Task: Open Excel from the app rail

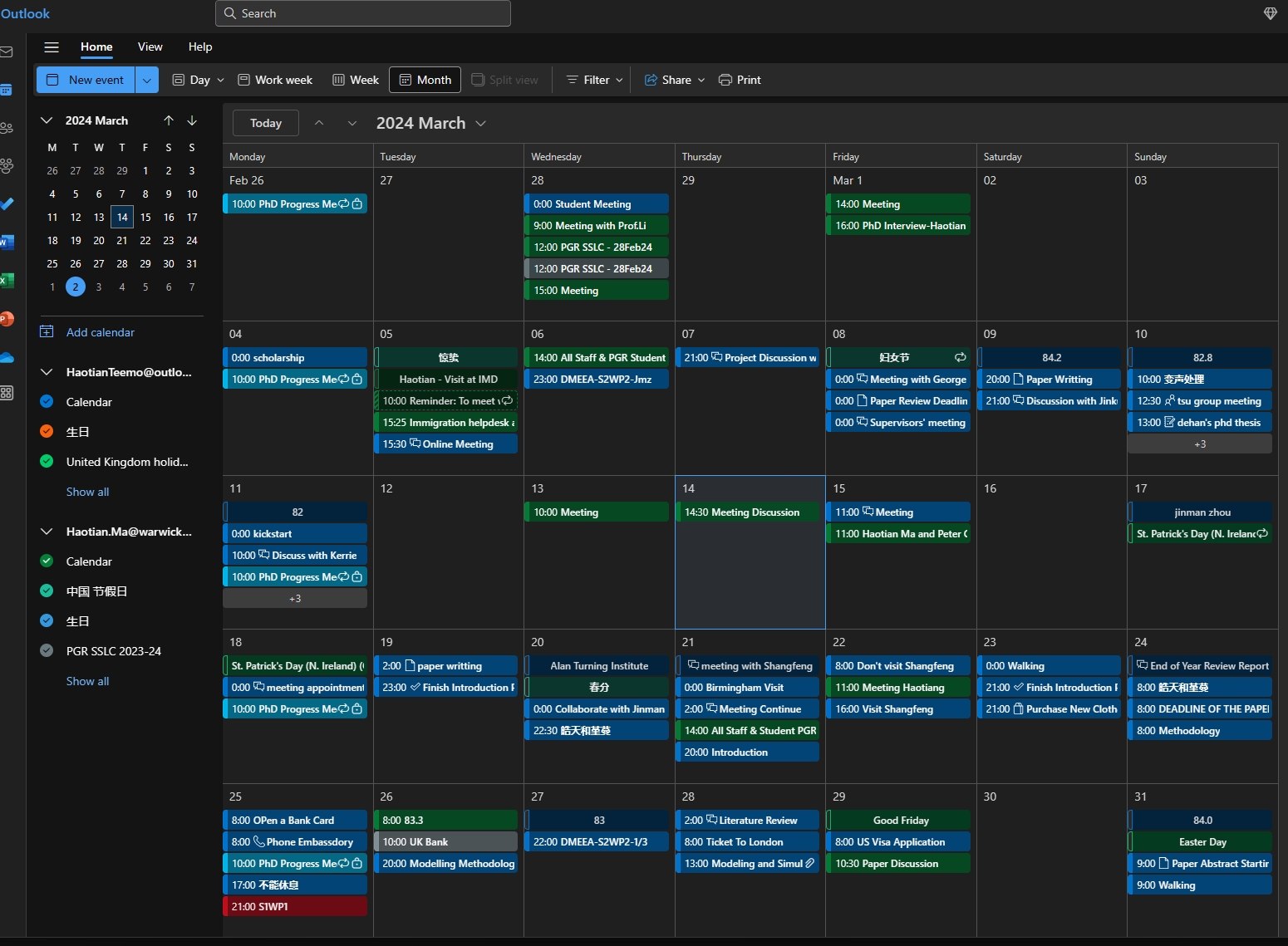Action: pyautogui.click(x=7, y=281)
